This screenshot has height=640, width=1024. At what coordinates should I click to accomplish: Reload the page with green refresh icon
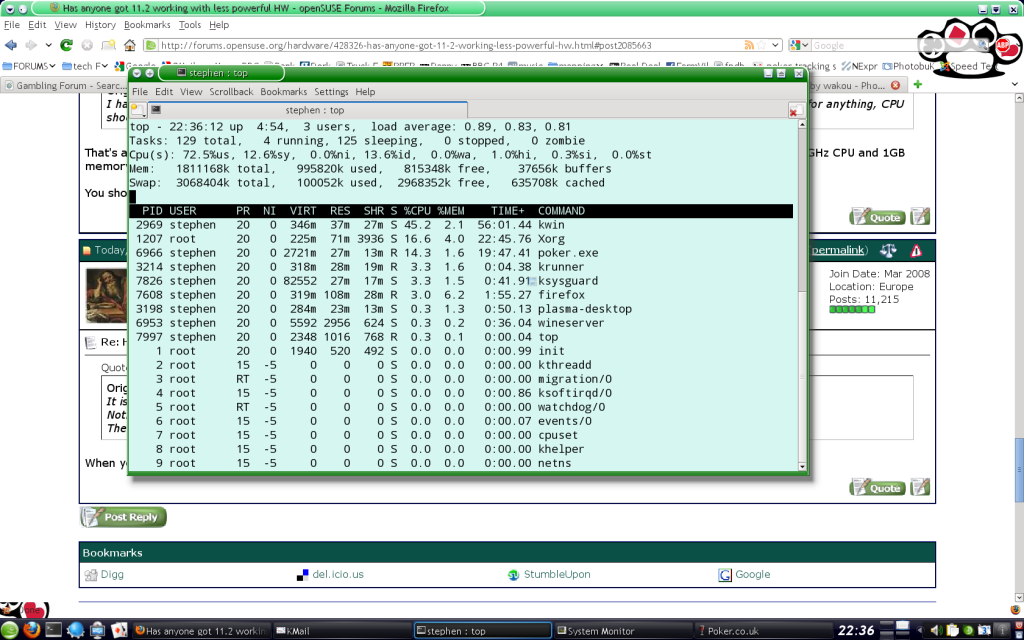[x=66, y=45]
